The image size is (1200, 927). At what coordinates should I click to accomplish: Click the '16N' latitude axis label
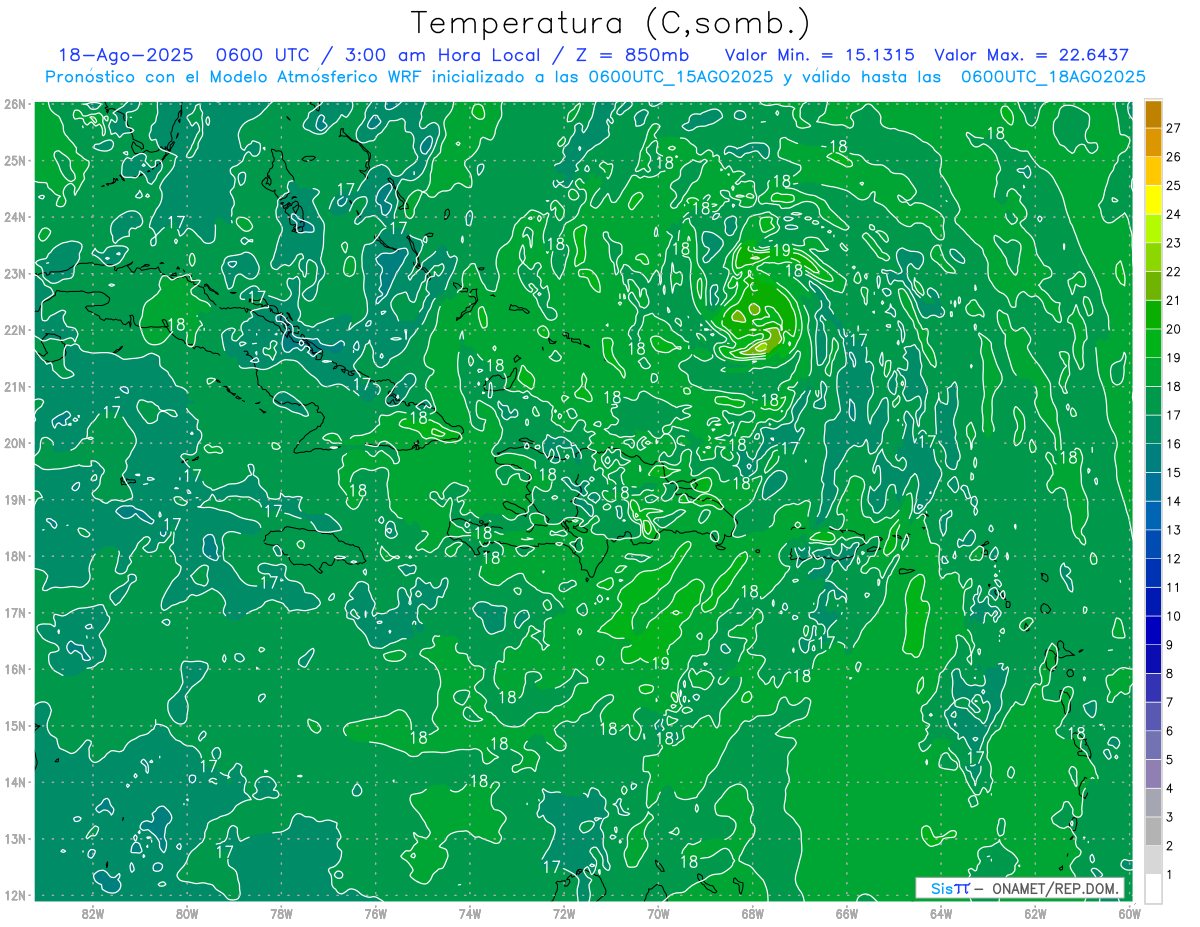click(15, 669)
